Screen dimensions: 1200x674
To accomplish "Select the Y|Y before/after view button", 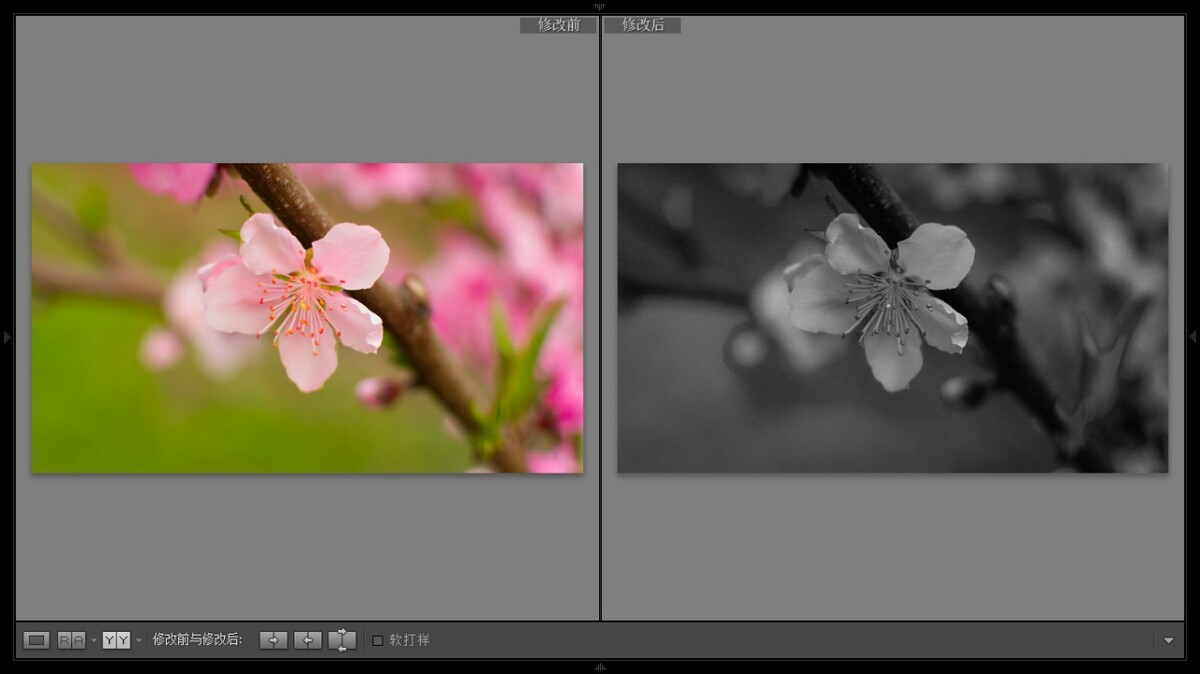I will click(117, 640).
